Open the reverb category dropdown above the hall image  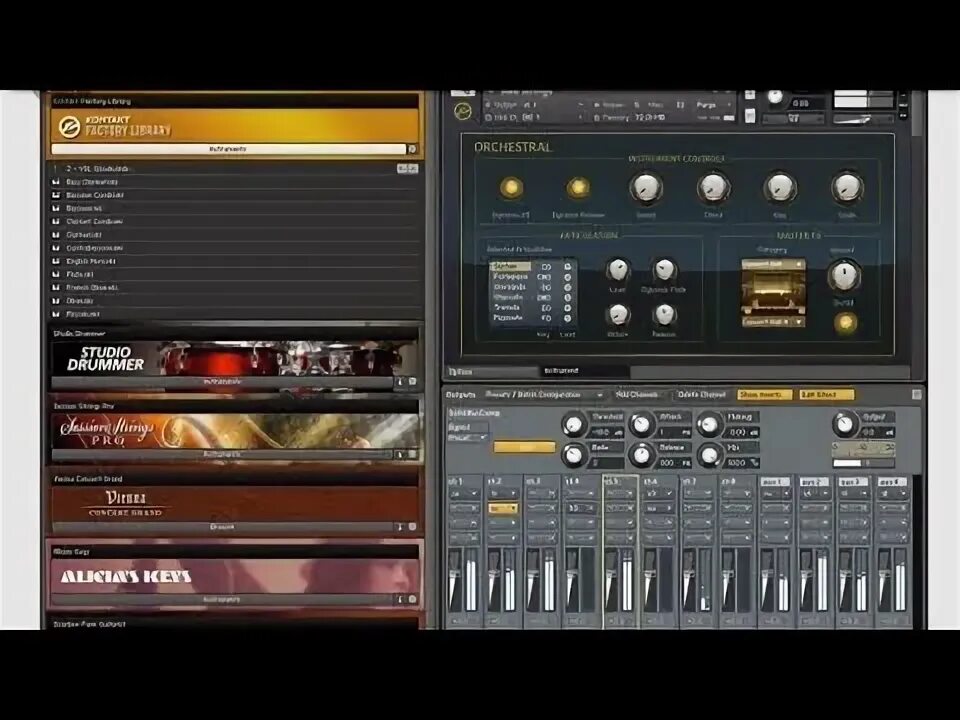(x=773, y=264)
